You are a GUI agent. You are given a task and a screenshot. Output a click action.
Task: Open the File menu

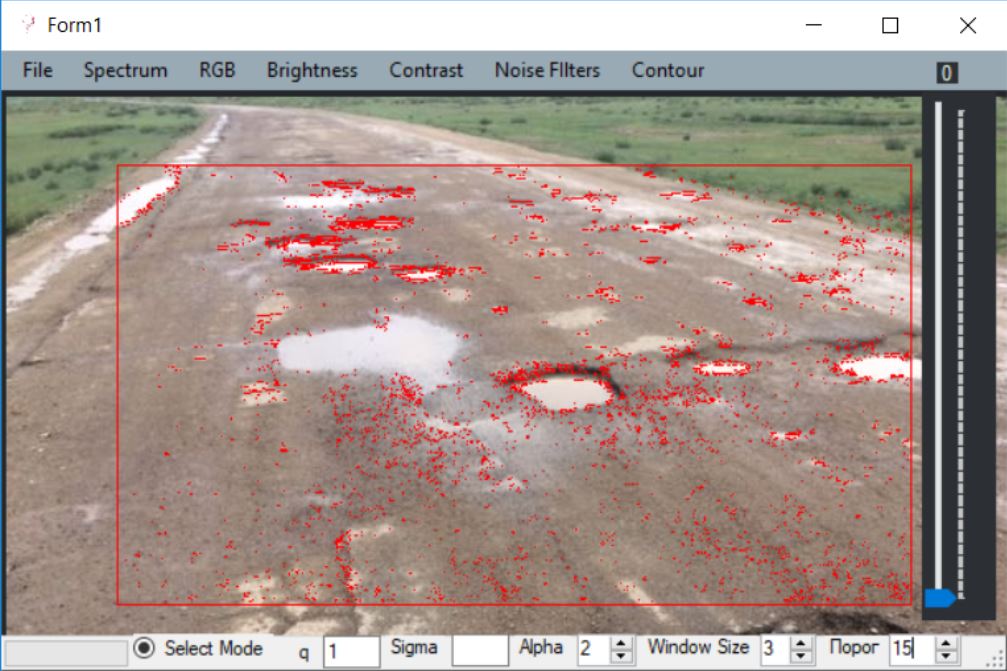37,70
